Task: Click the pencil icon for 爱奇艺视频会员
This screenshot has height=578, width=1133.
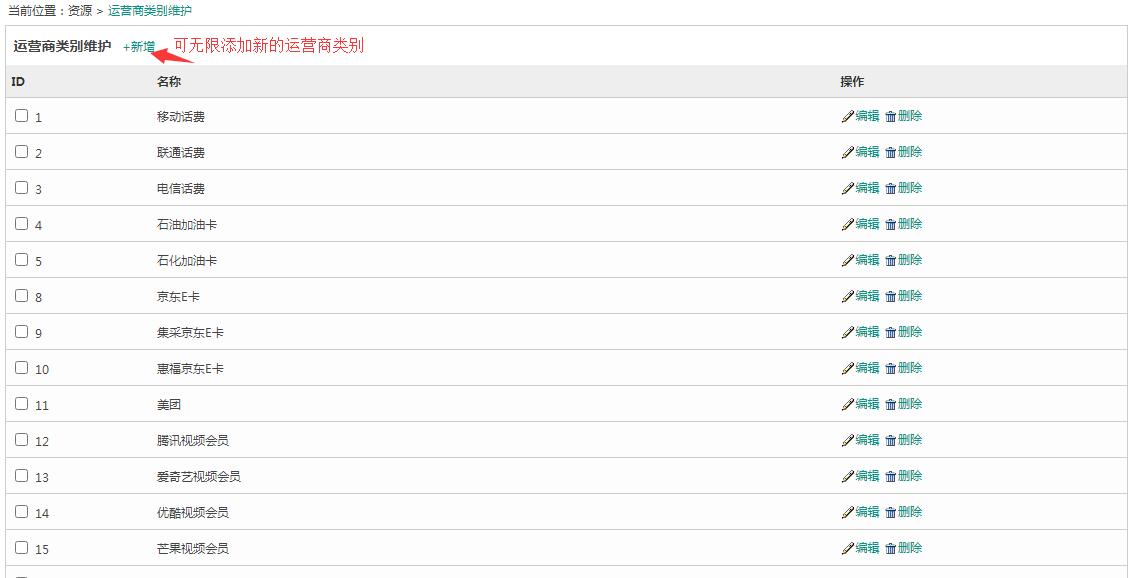Action: pyautogui.click(x=848, y=476)
